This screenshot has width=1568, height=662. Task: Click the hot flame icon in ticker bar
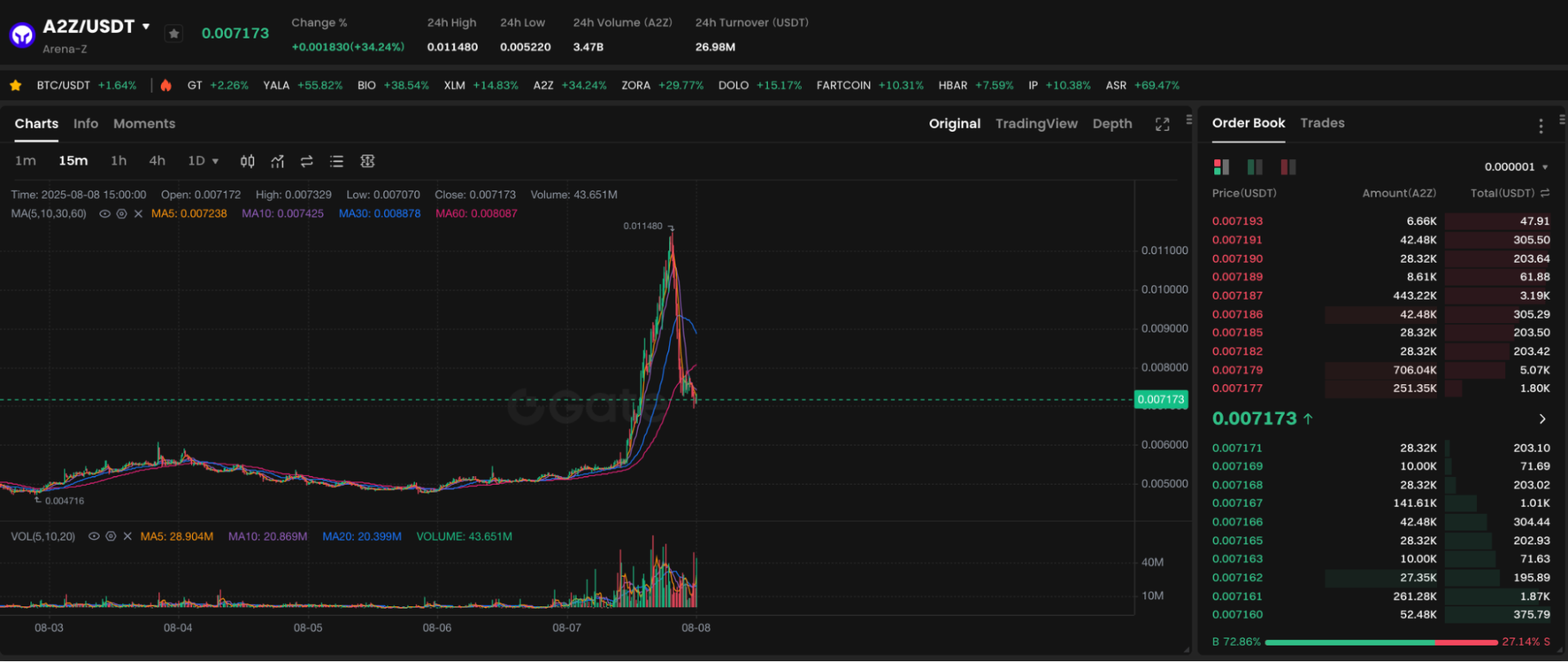tap(166, 85)
